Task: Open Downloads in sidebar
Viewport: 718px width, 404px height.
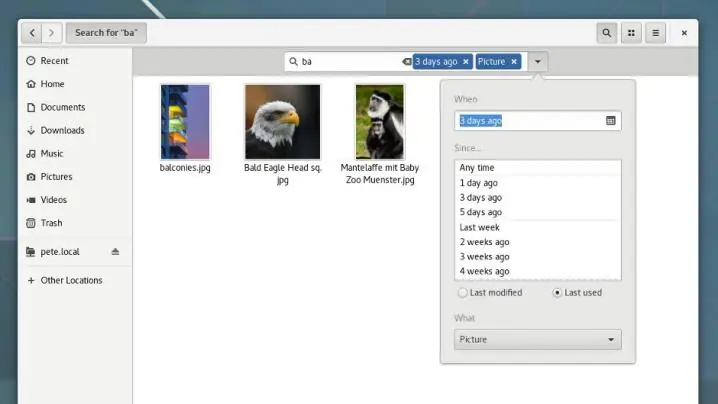Action: (76, 130)
